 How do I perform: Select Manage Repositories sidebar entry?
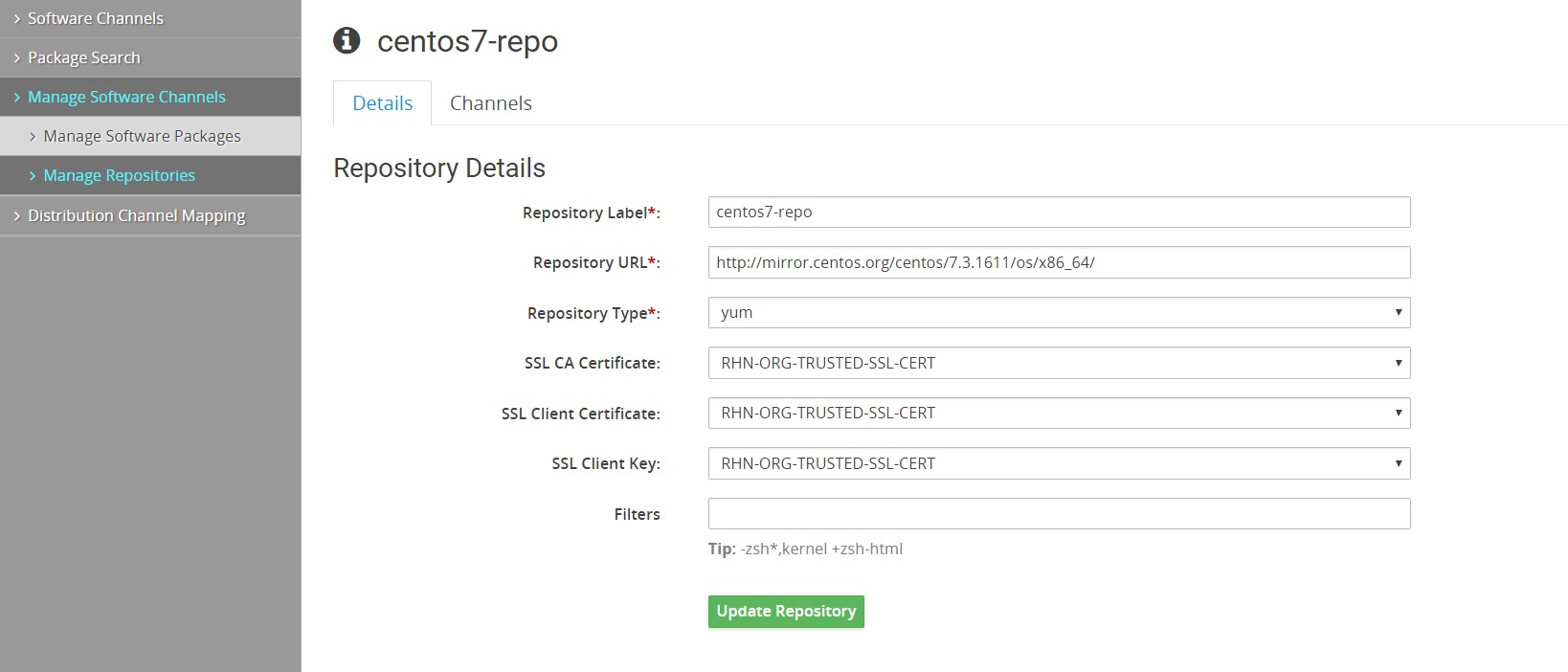[x=150, y=175]
